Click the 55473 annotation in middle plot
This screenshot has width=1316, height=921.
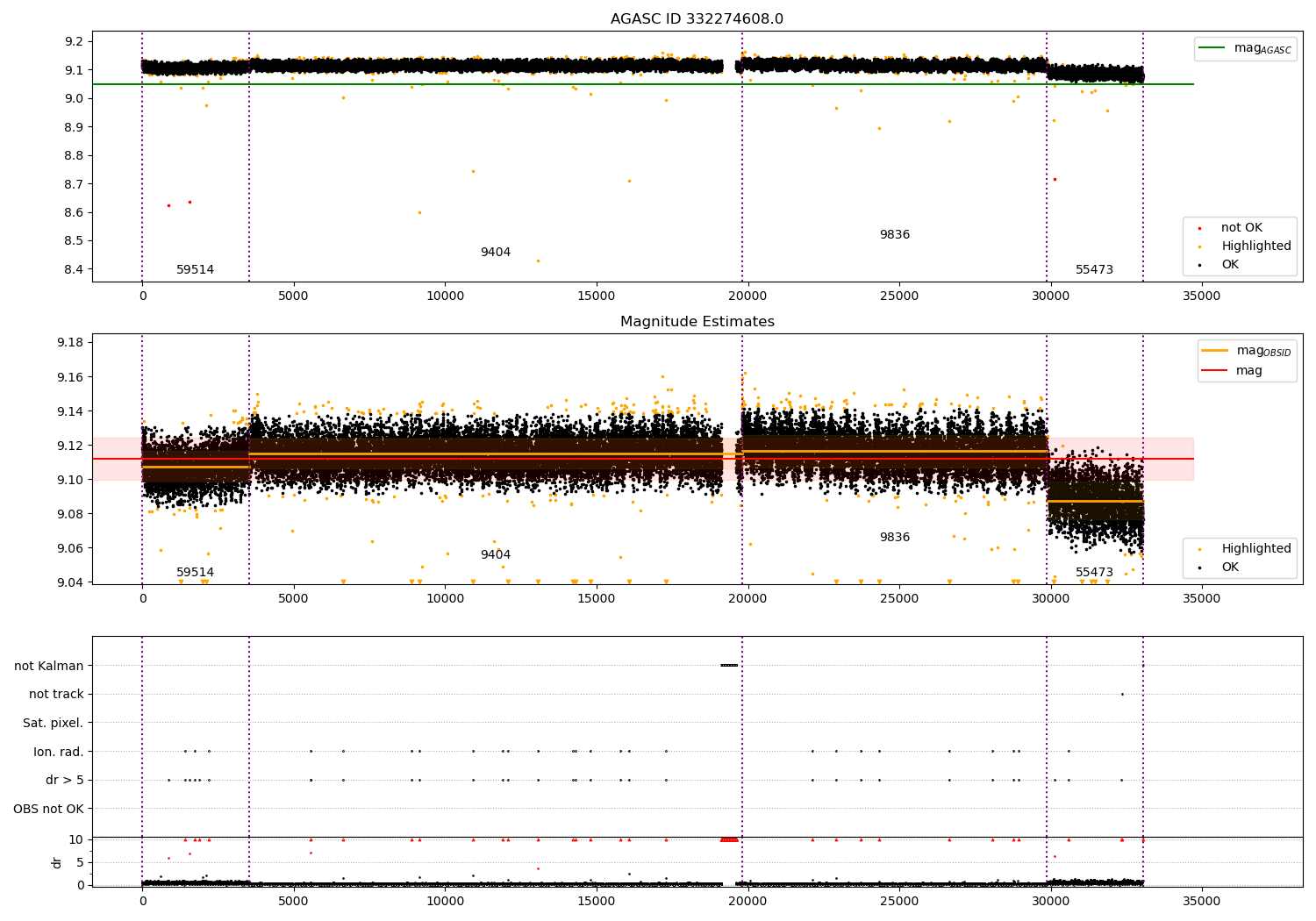1094,573
